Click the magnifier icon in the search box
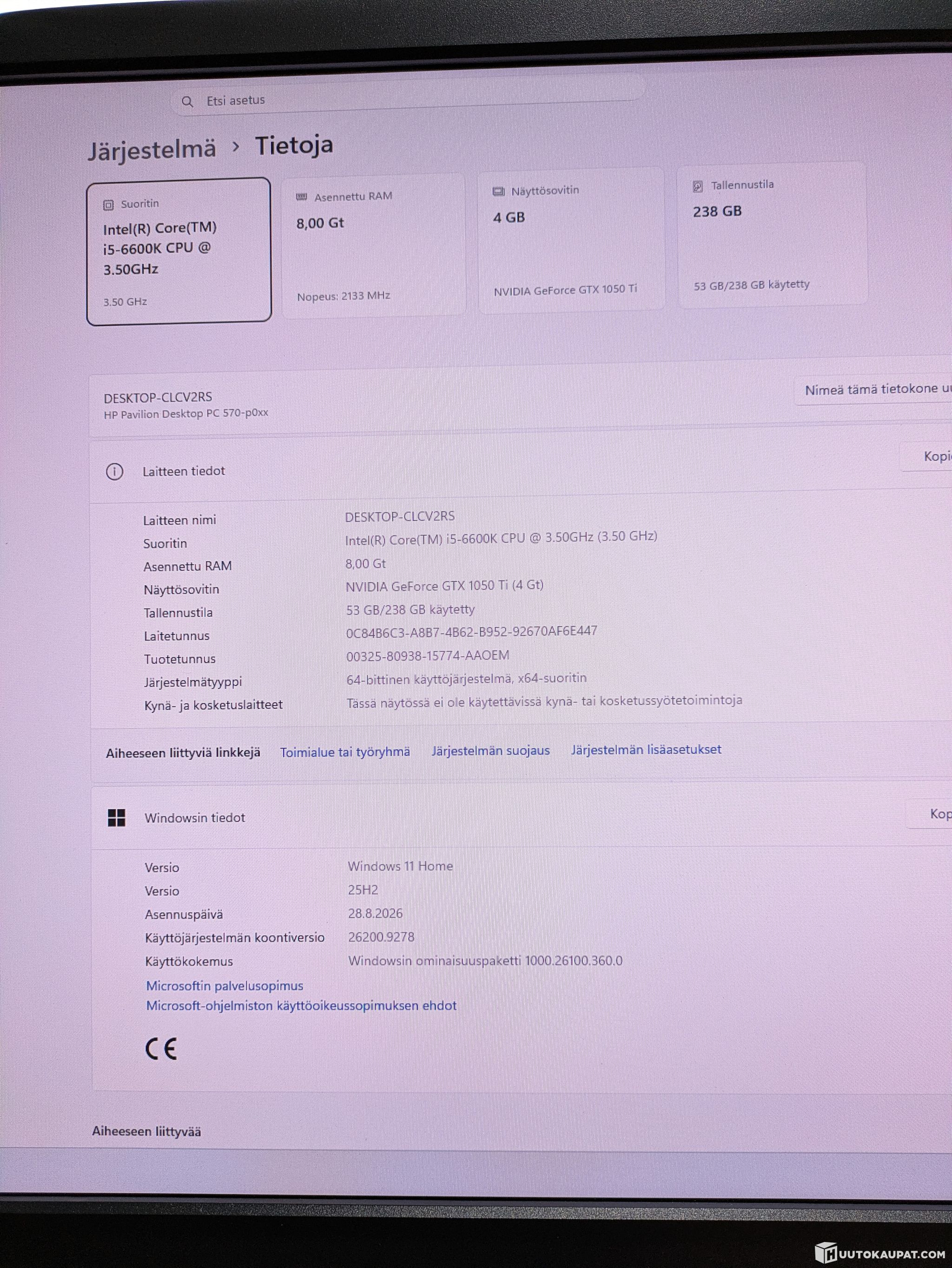This screenshot has height=1268, width=952. pyautogui.click(x=187, y=102)
